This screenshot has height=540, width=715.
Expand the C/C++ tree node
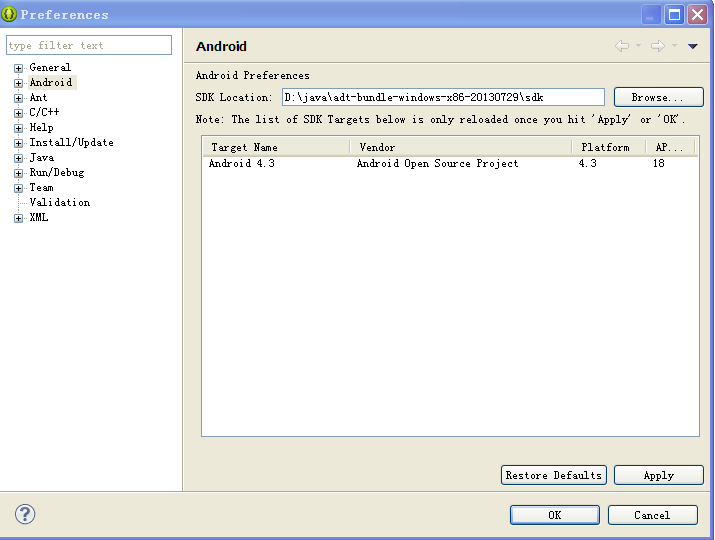click(x=18, y=113)
